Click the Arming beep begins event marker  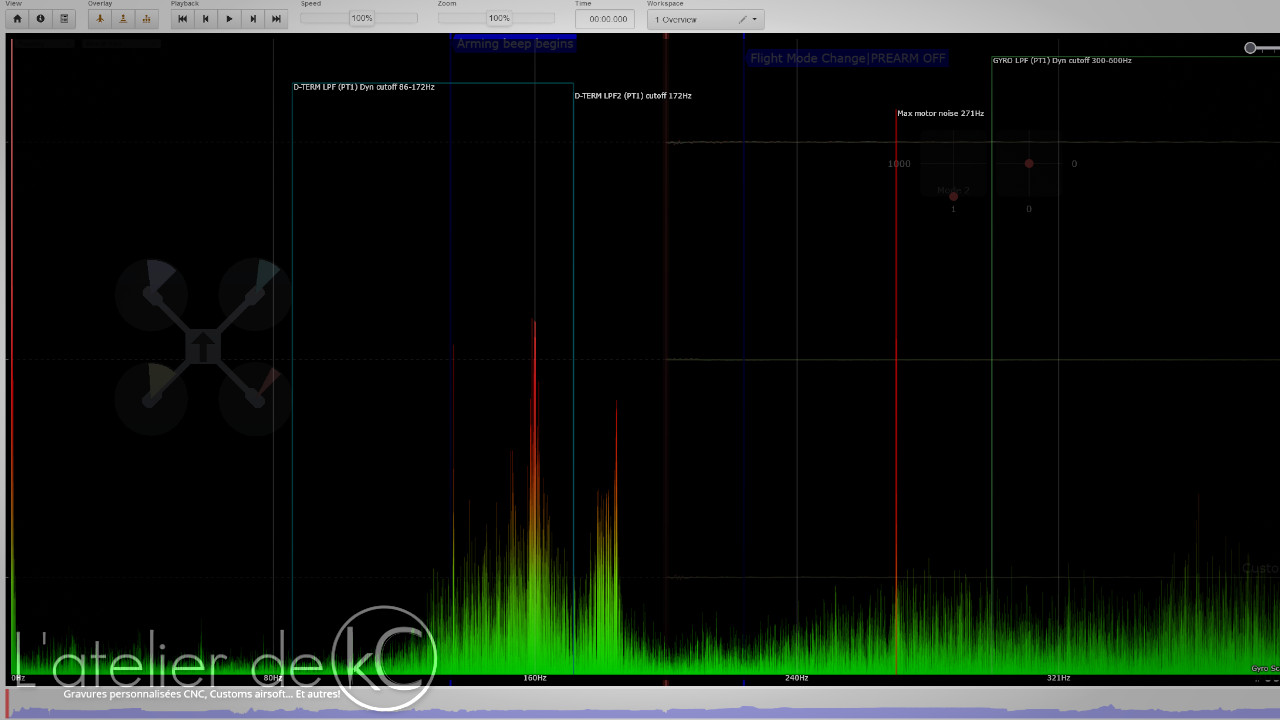pyautogui.click(x=515, y=44)
